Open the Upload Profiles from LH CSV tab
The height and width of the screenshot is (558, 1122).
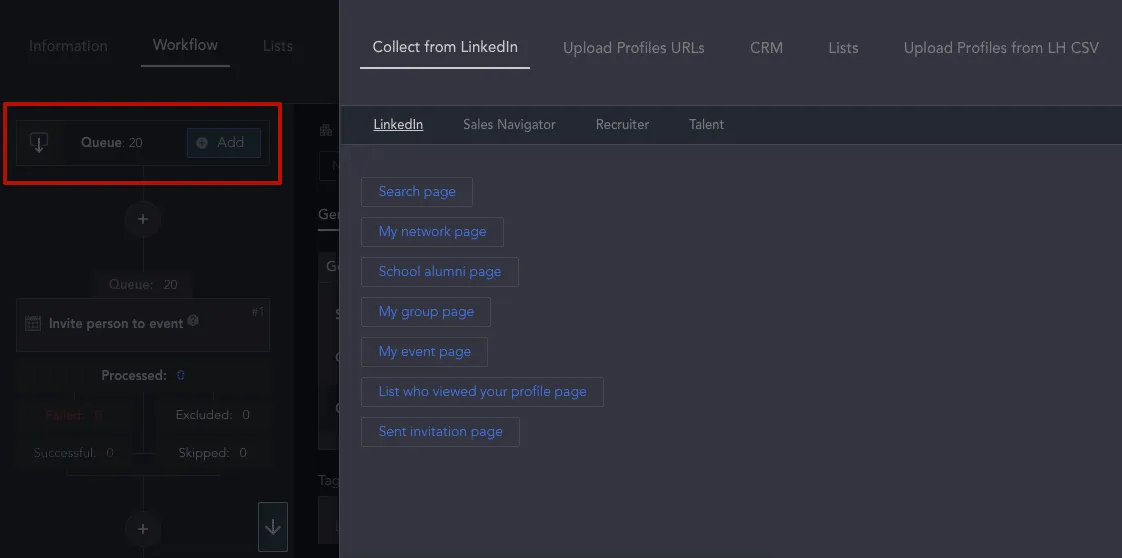[1001, 48]
